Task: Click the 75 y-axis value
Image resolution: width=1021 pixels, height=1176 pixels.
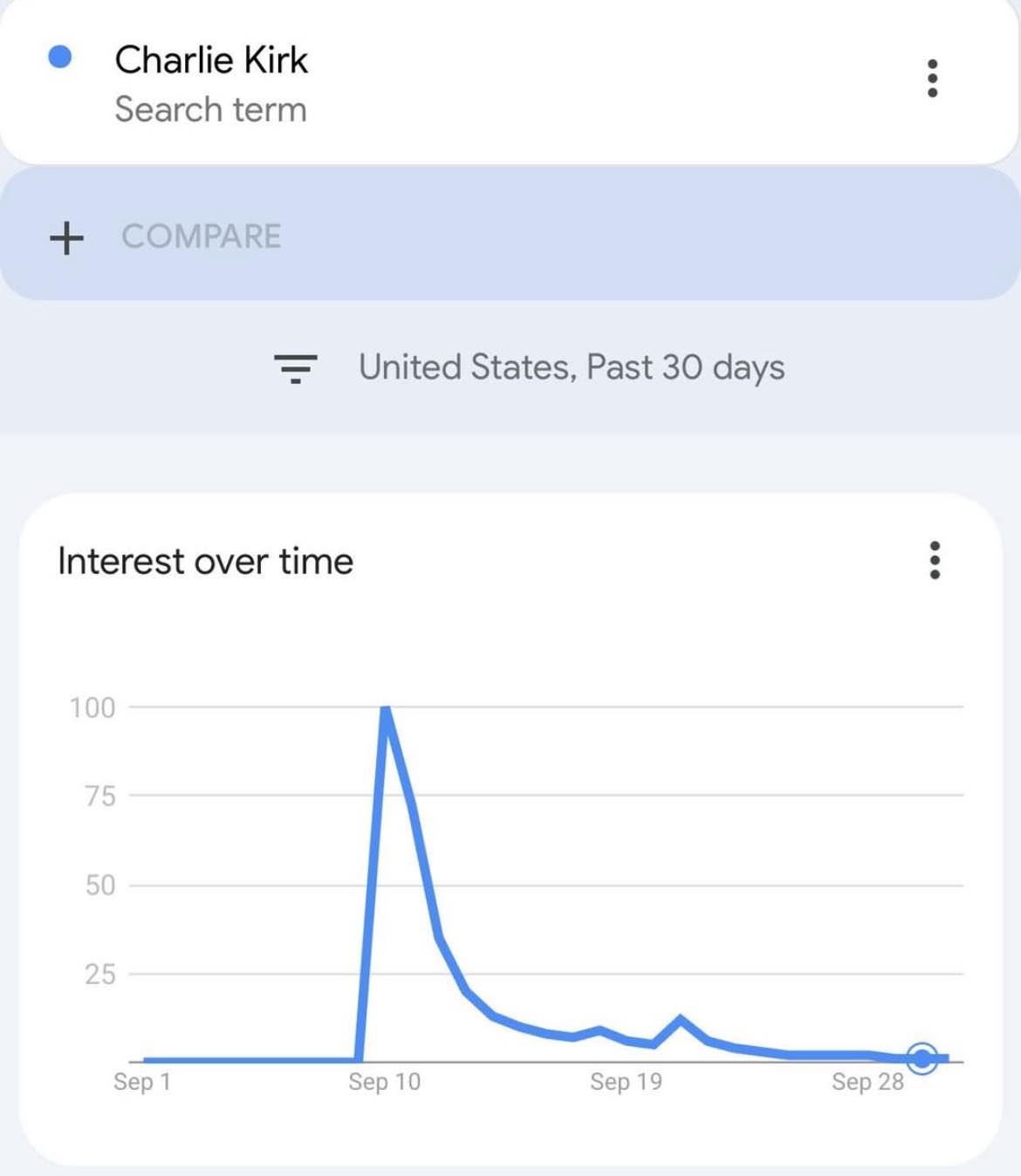Action: click(x=100, y=796)
